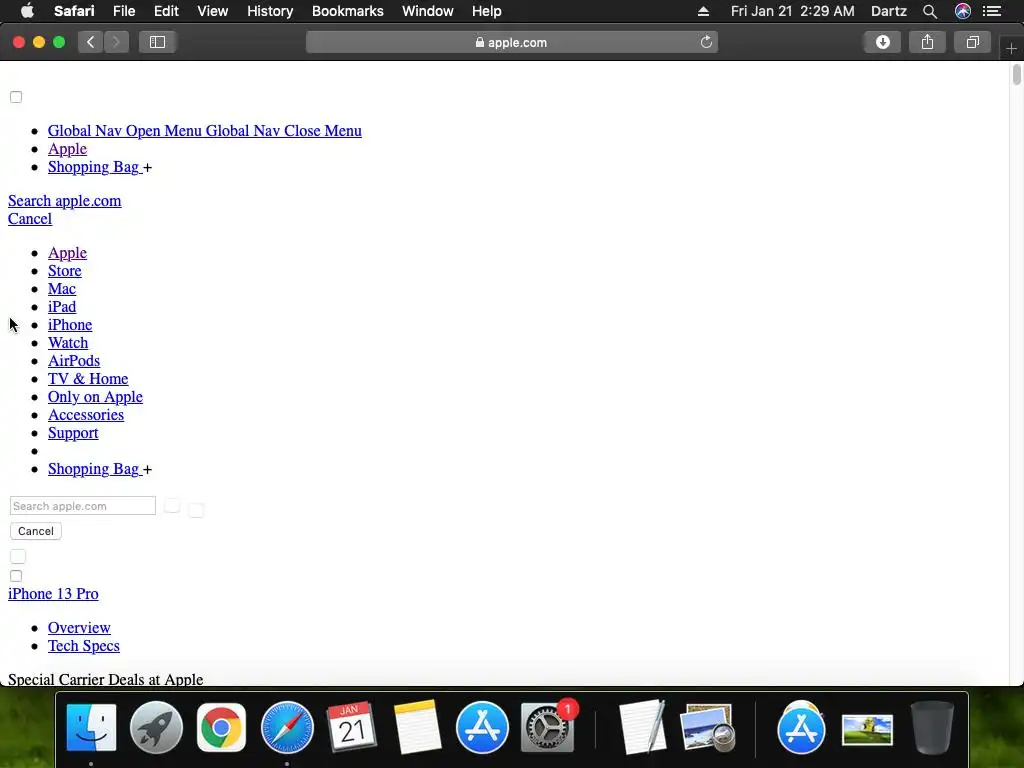1024x768 pixels.
Task: Open the landscape image in the Dock
Action: [867, 729]
